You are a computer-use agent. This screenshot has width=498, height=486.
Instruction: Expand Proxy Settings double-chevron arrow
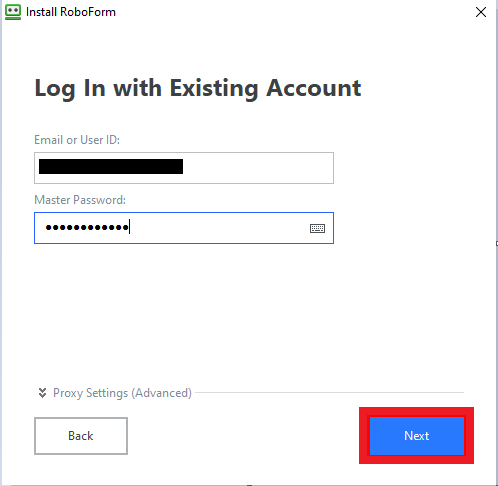point(42,393)
